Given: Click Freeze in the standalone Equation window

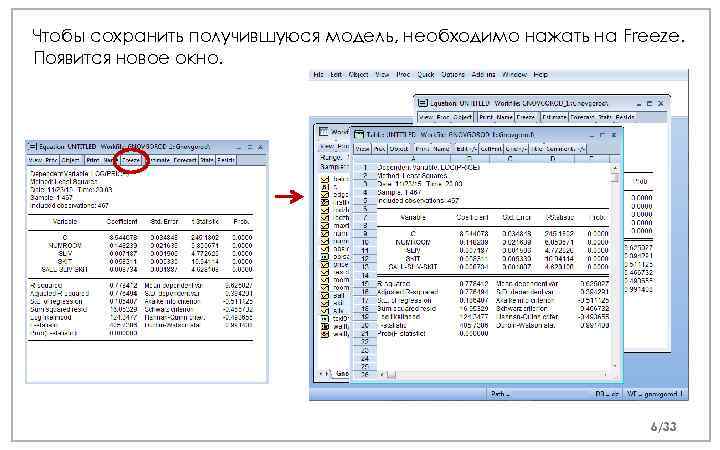Looking at the screenshot, I should (x=131, y=160).
